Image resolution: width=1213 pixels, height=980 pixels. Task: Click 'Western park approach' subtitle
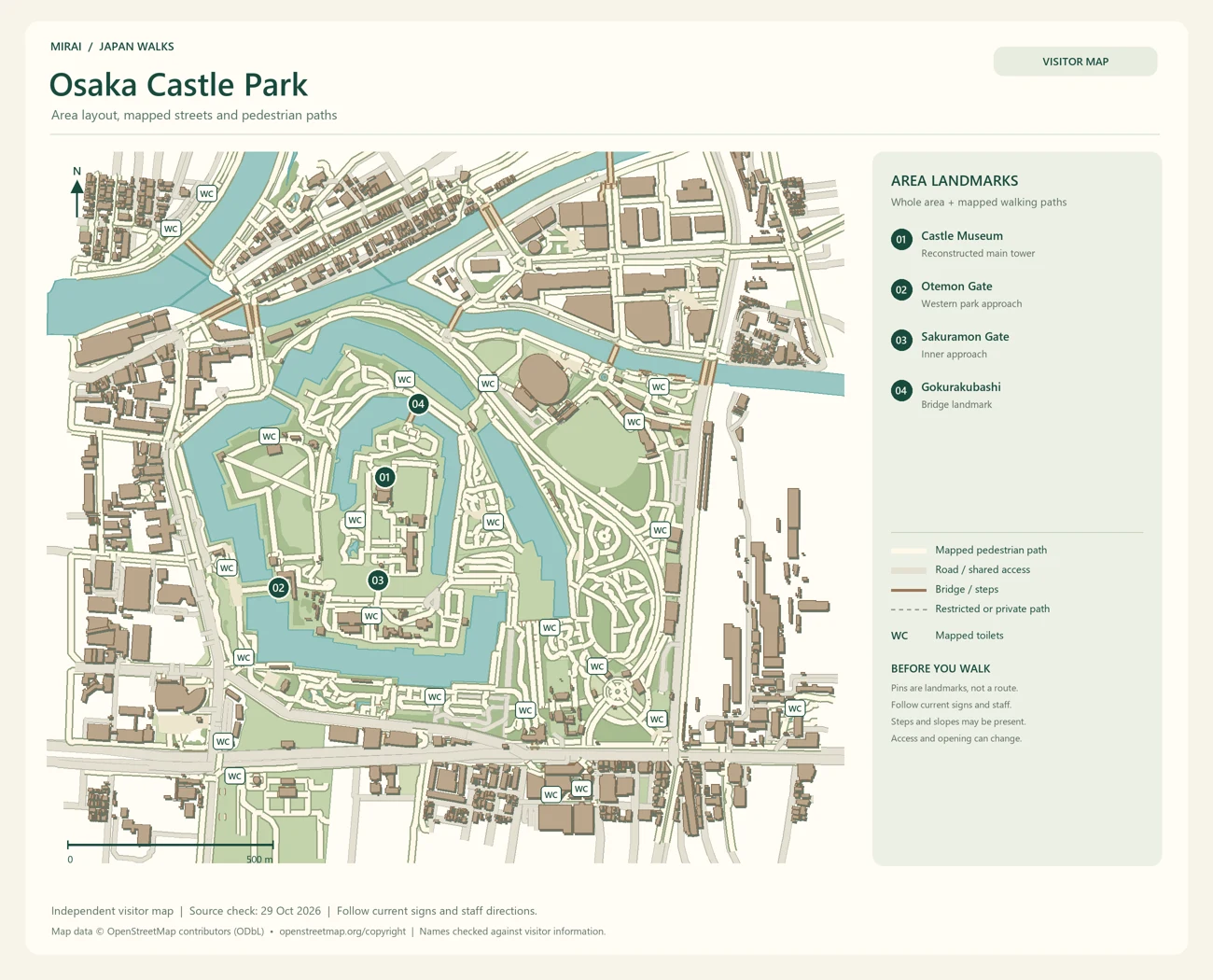[x=971, y=304]
